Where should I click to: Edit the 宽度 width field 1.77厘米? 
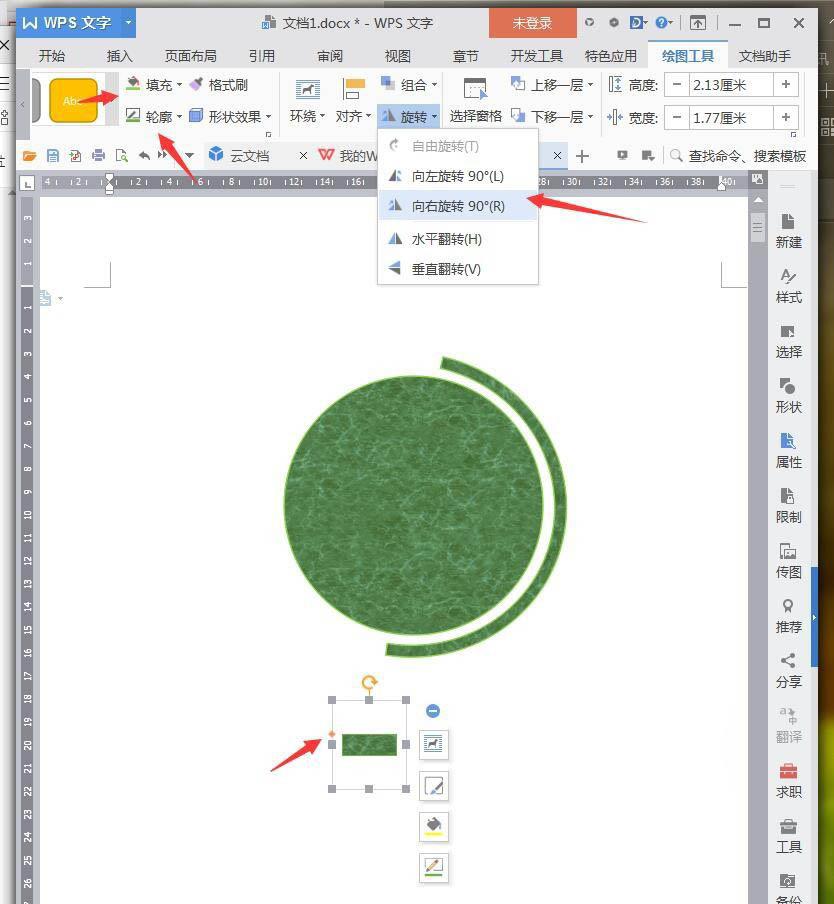[730, 118]
